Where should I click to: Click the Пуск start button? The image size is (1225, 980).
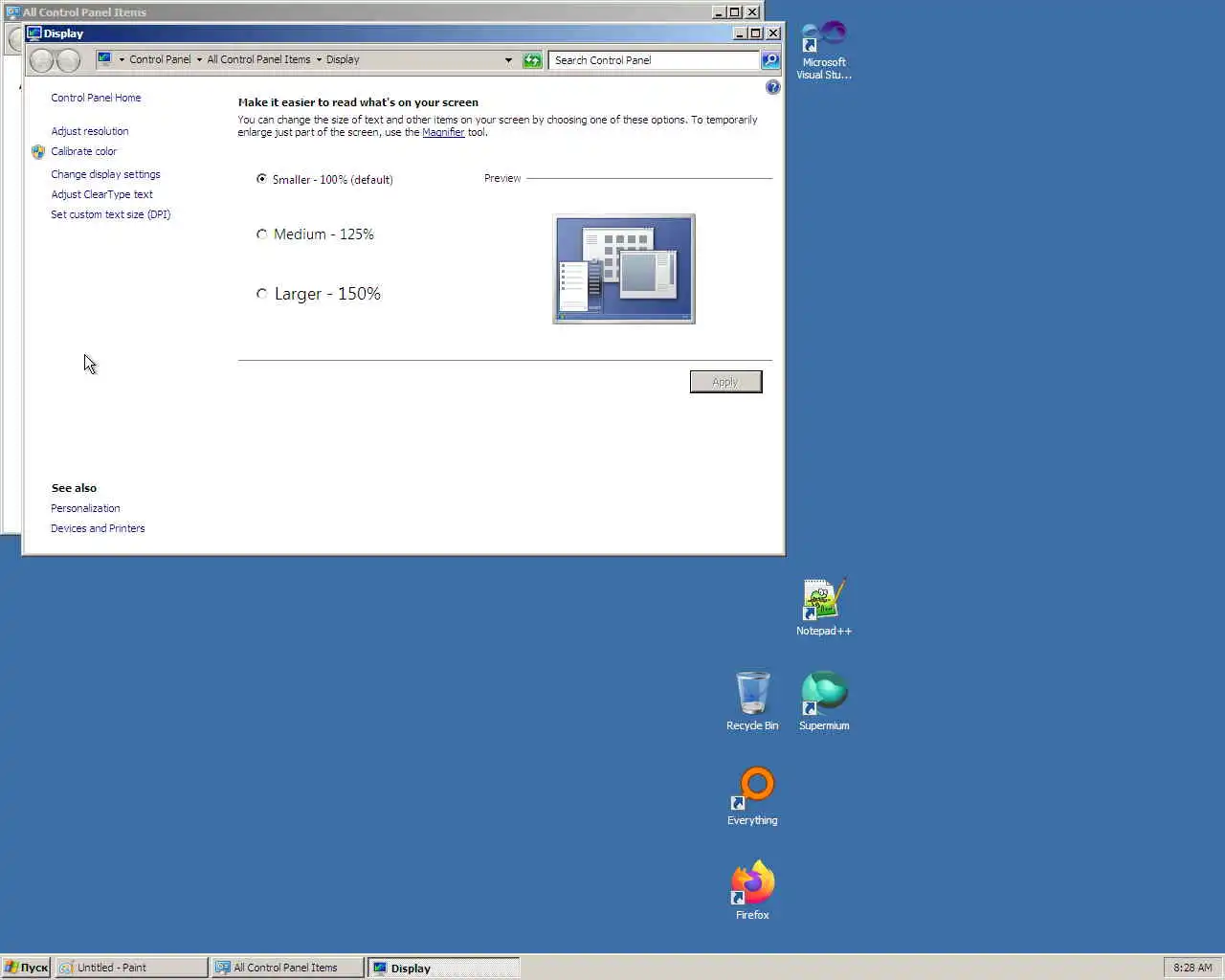click(26, 968)
